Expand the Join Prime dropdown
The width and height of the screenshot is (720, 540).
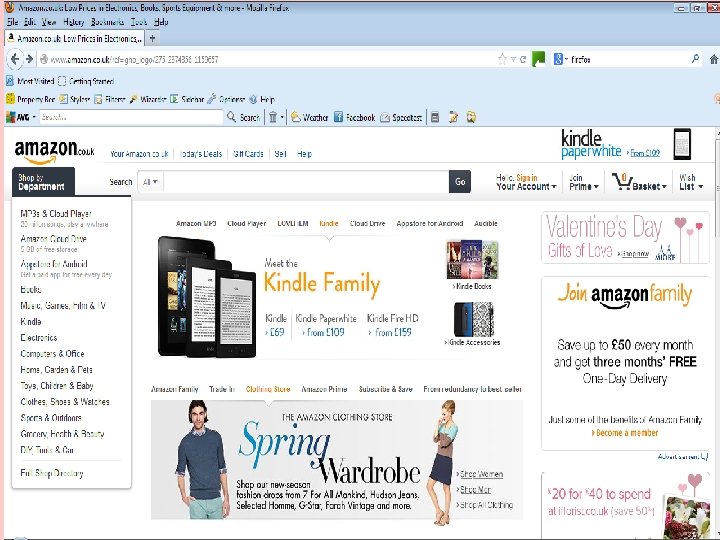coord(584,182)
